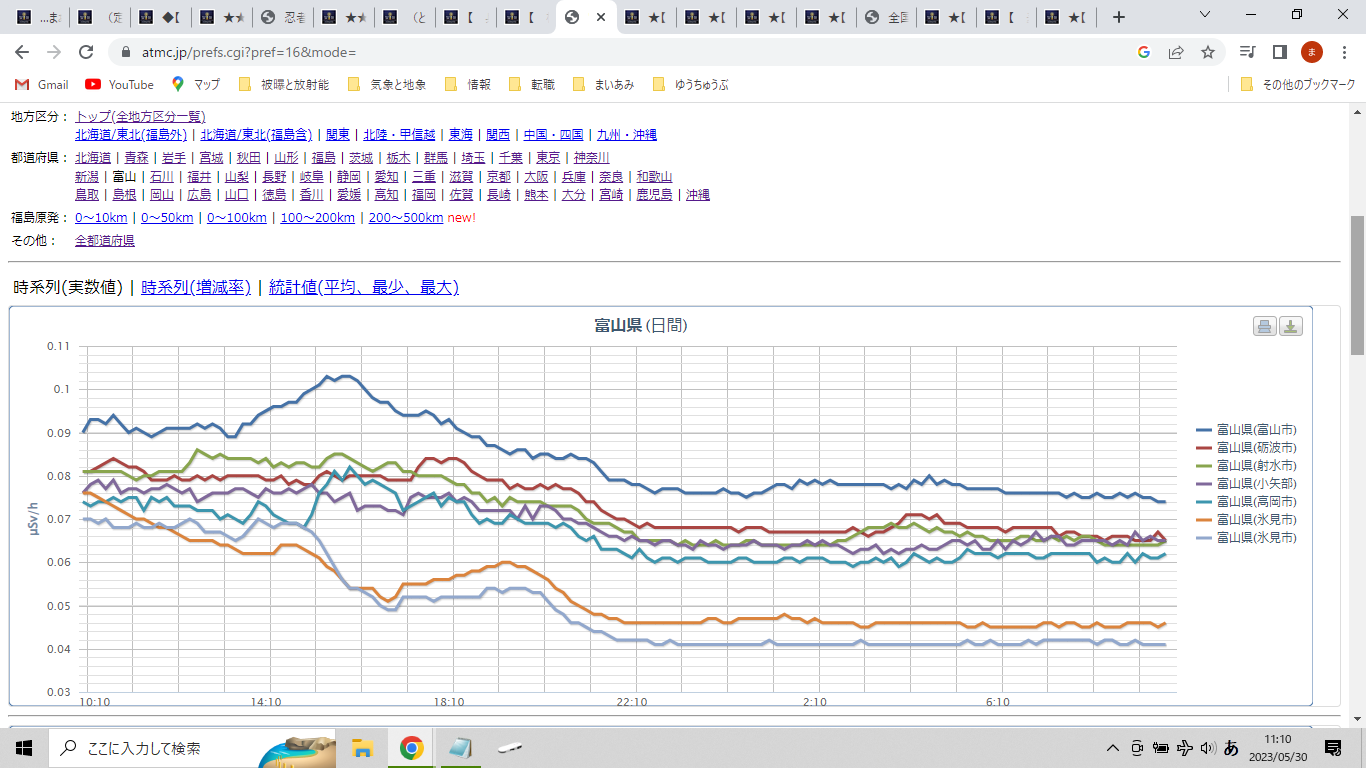Open the まいあみ bookmark folder
1366x768 pixels.
[603, 85]
